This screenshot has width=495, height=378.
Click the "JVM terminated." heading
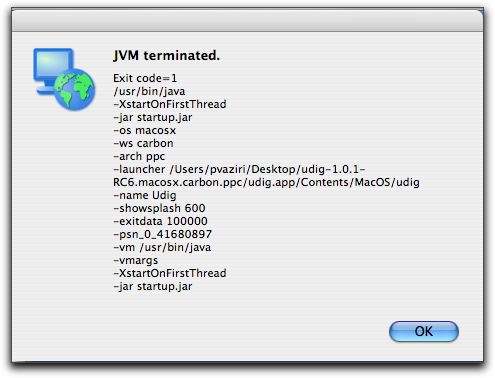[166, 55]
